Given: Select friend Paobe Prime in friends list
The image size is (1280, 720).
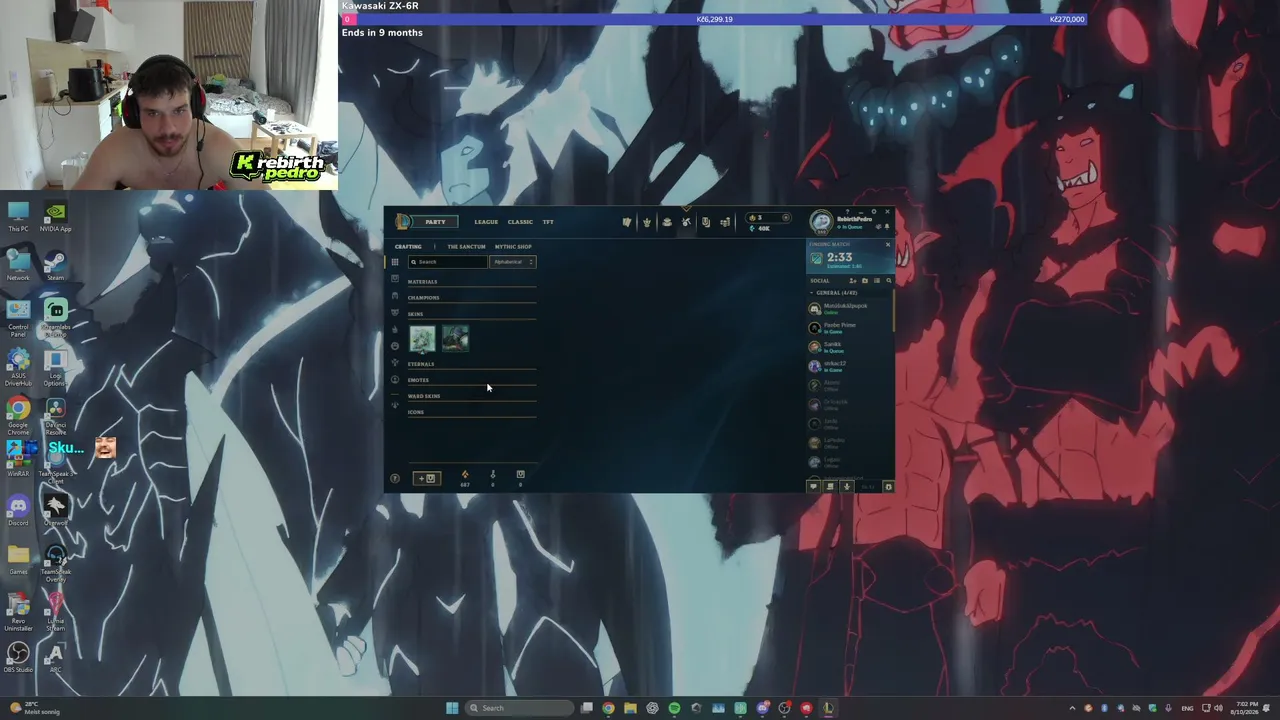Looking at the screenshot, I should point(850,328).
